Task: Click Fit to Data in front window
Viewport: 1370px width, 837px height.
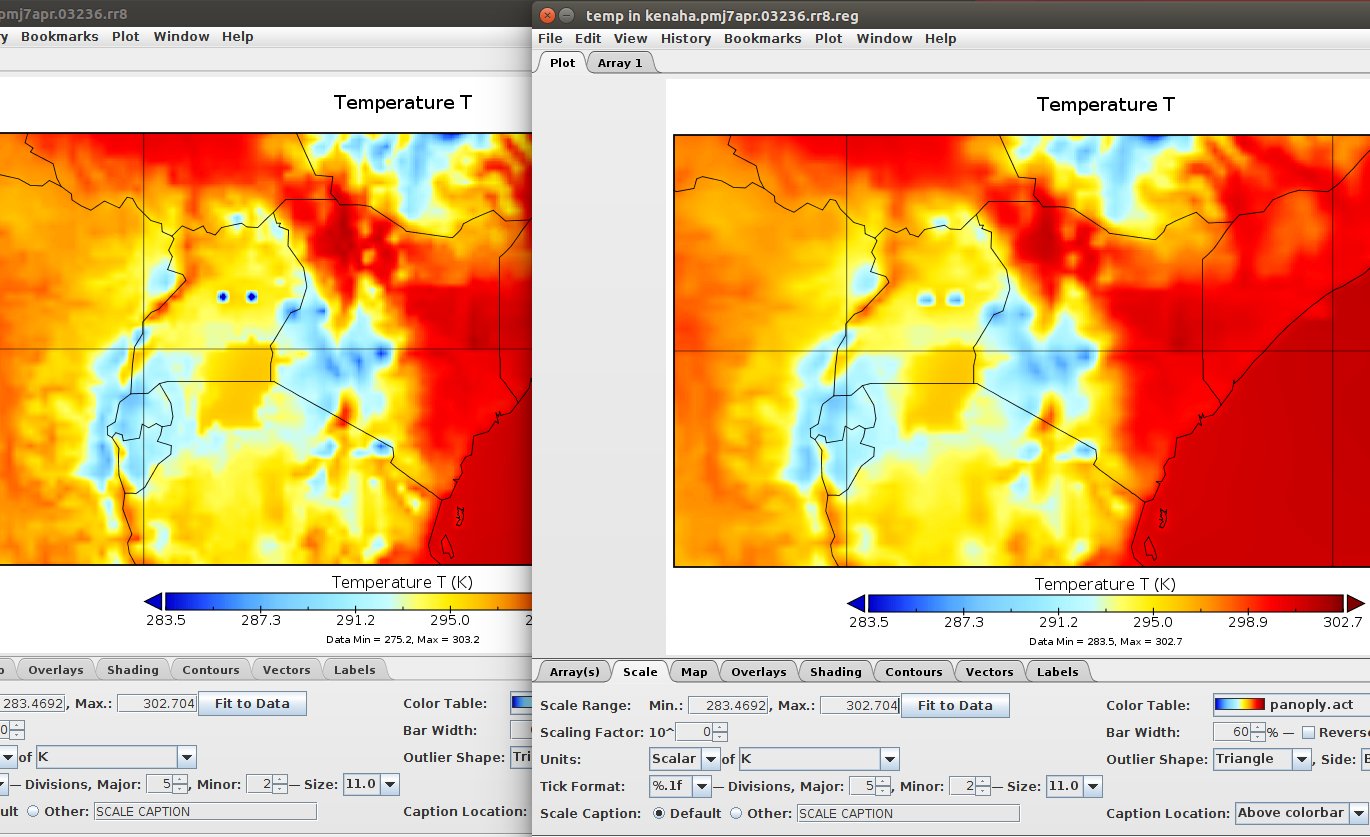Action: pyautogui.click(x=955, y=705)
